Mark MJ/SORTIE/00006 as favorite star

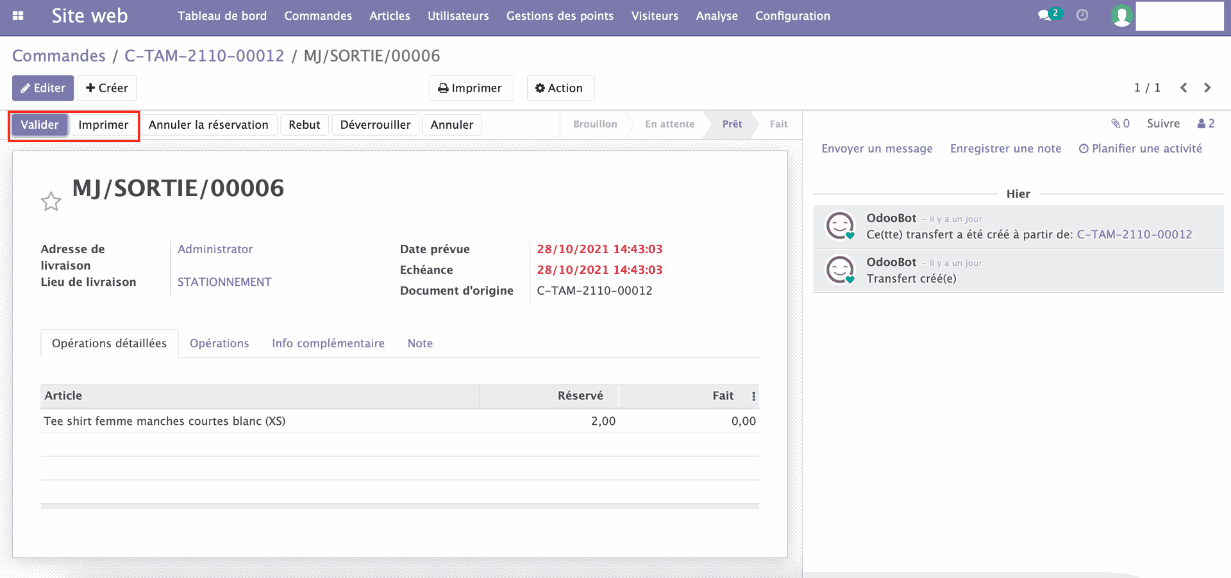(x=51, y=202)
